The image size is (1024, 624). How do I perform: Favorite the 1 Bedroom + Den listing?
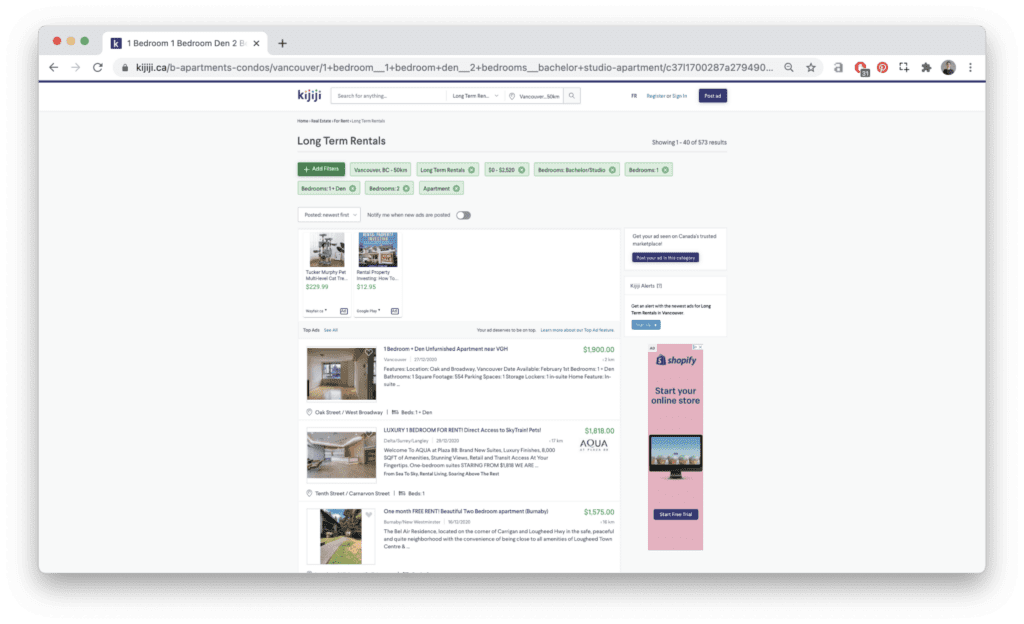click(368, 353)
